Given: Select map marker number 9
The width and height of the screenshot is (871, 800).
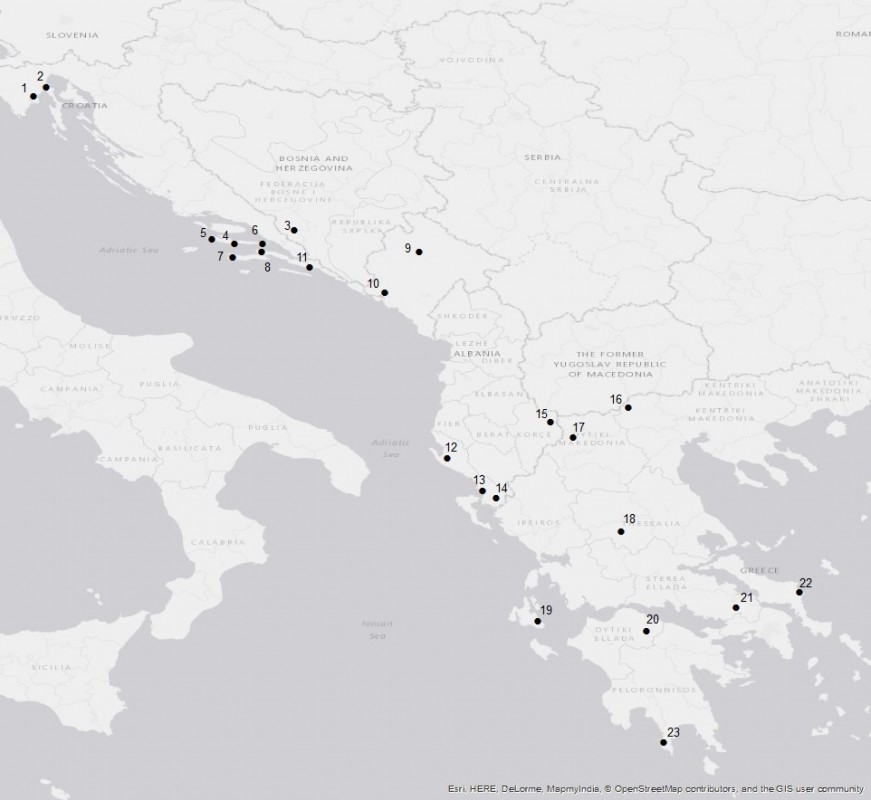Looking at the screenshot, I should (419, 252).
